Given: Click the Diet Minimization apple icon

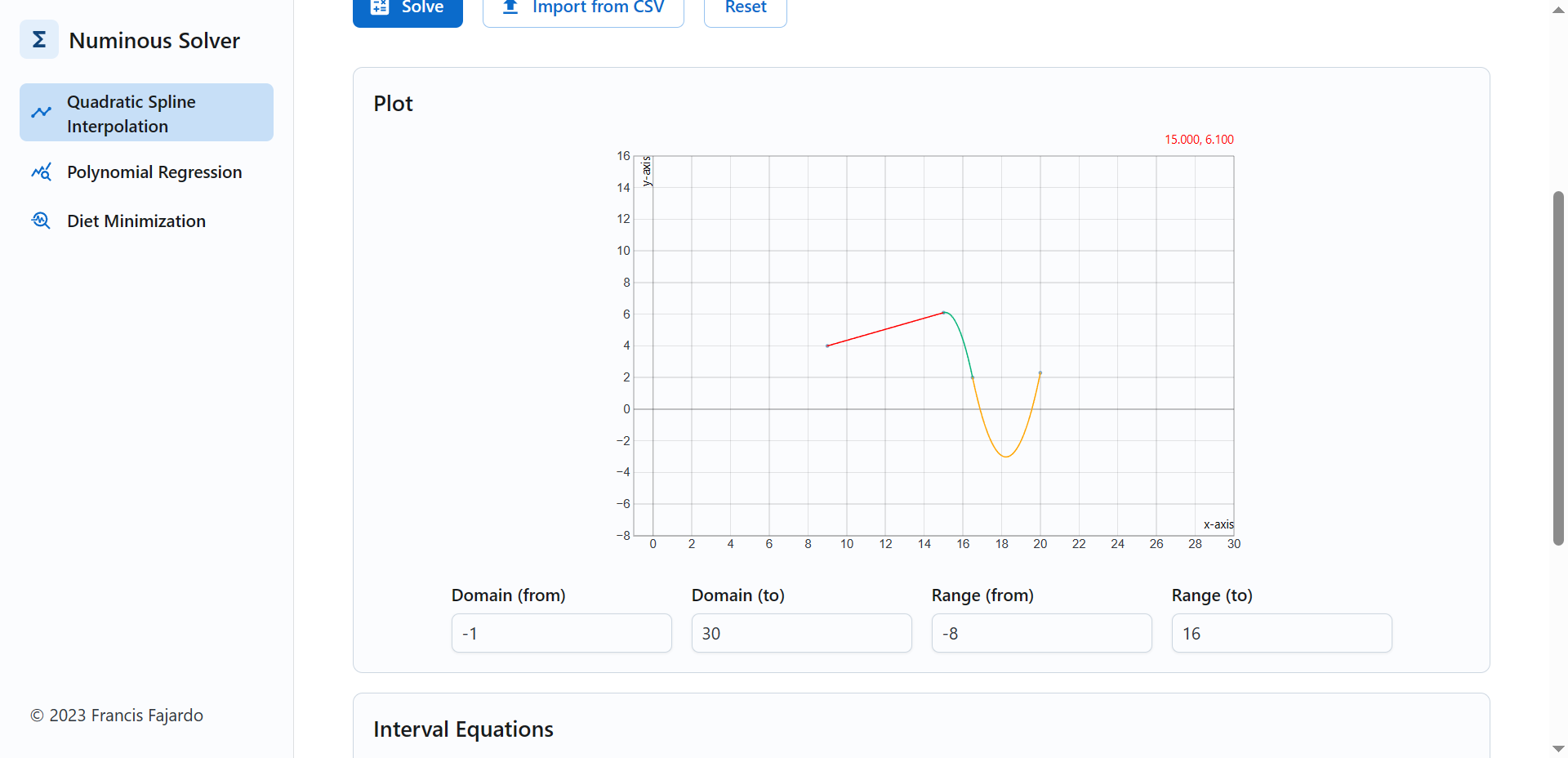Looking at the screenshot, I should tap(40, 221).
